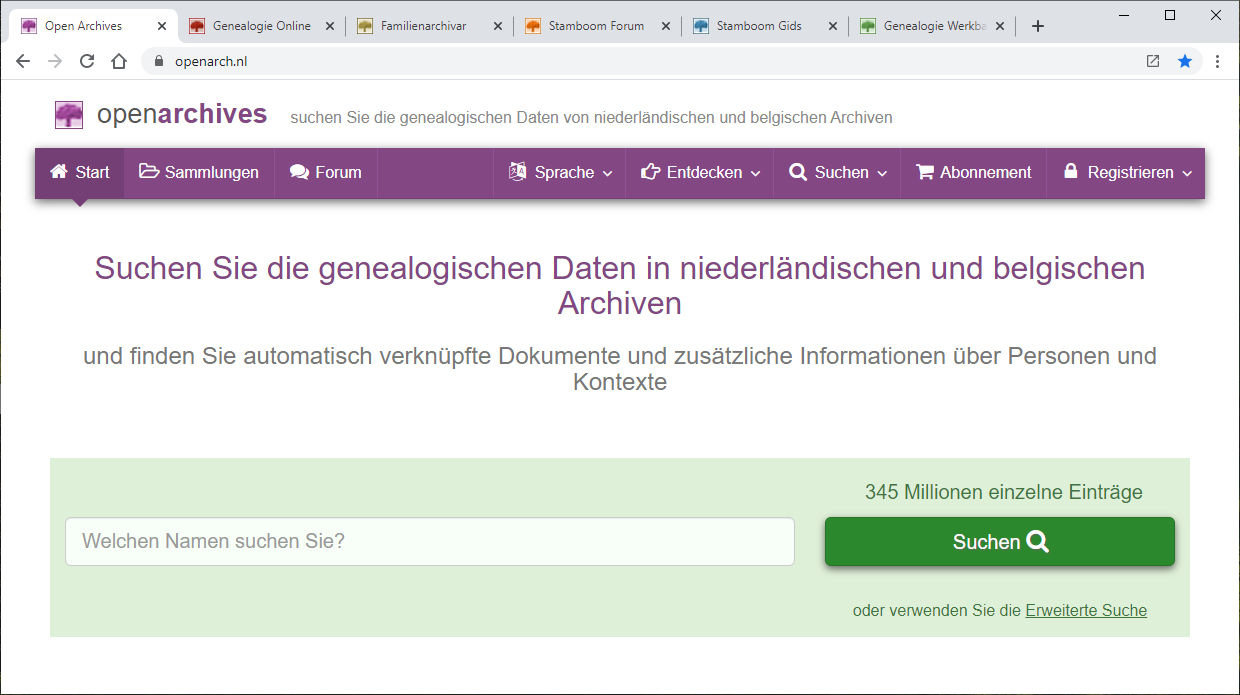Expand the Entdecken dropdown menu
The image size is (1240, 695).
tap(701, 172)
